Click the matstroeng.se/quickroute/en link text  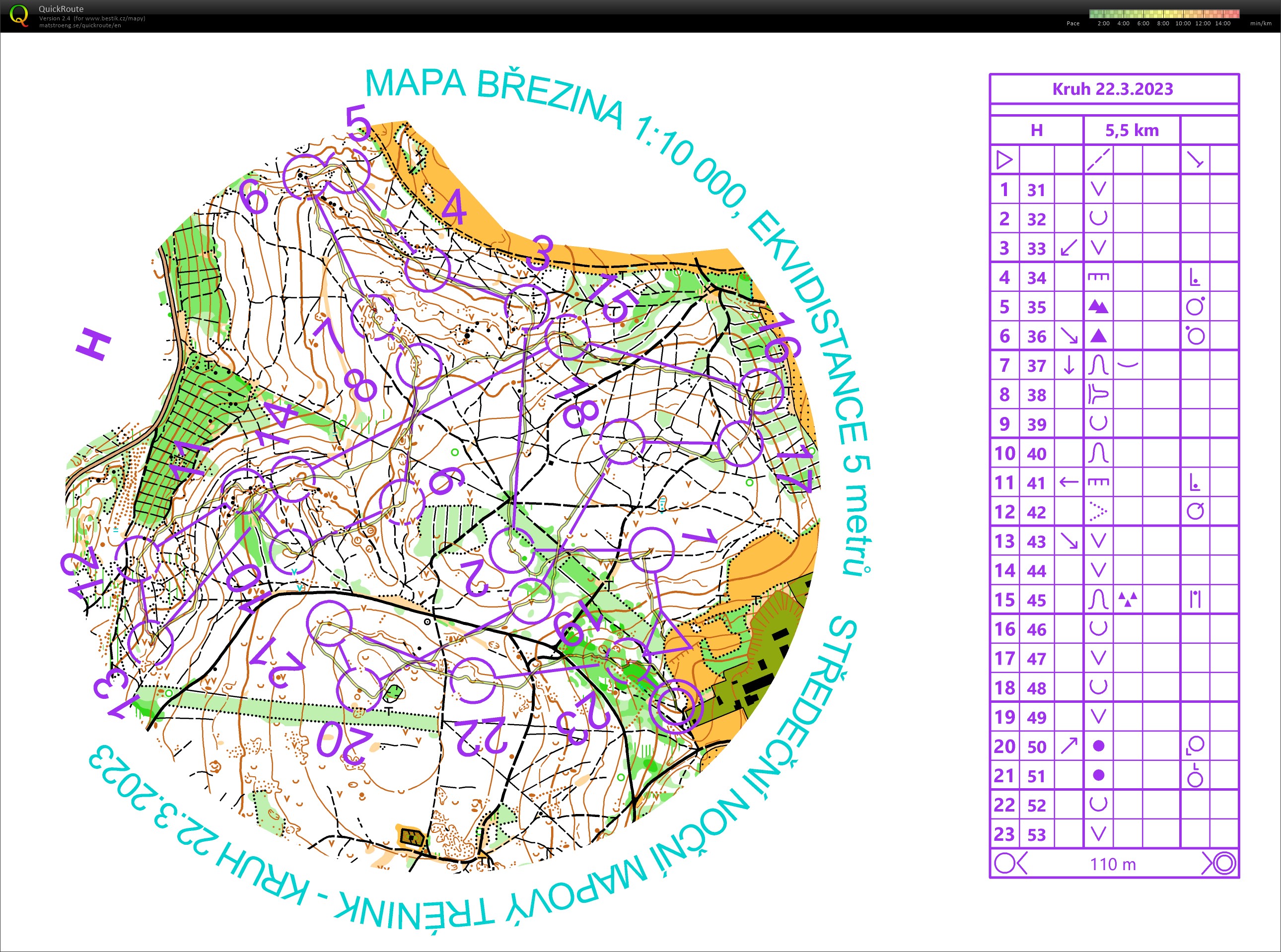[79, 25]
